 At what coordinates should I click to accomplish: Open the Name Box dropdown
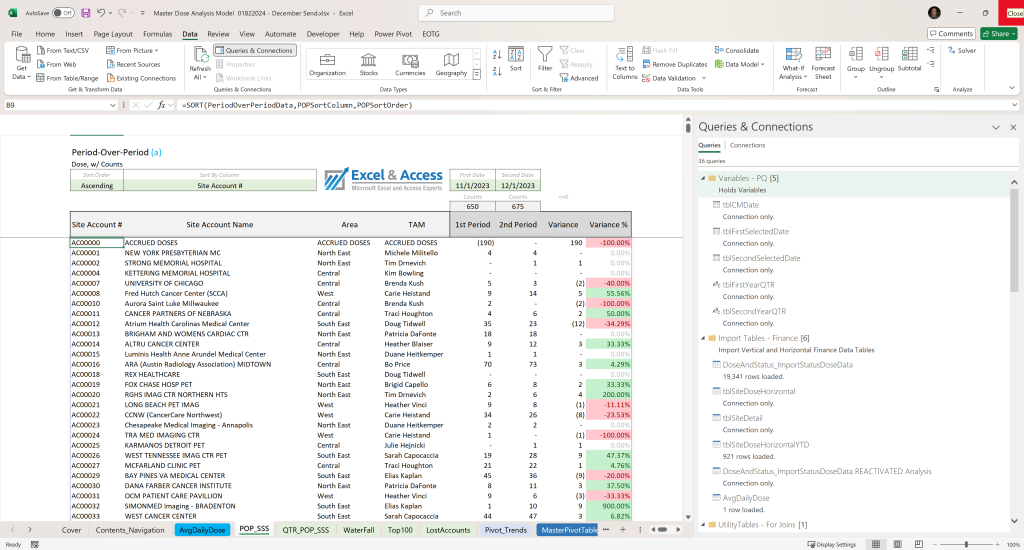pyautogui.click(x=112, y=105)
